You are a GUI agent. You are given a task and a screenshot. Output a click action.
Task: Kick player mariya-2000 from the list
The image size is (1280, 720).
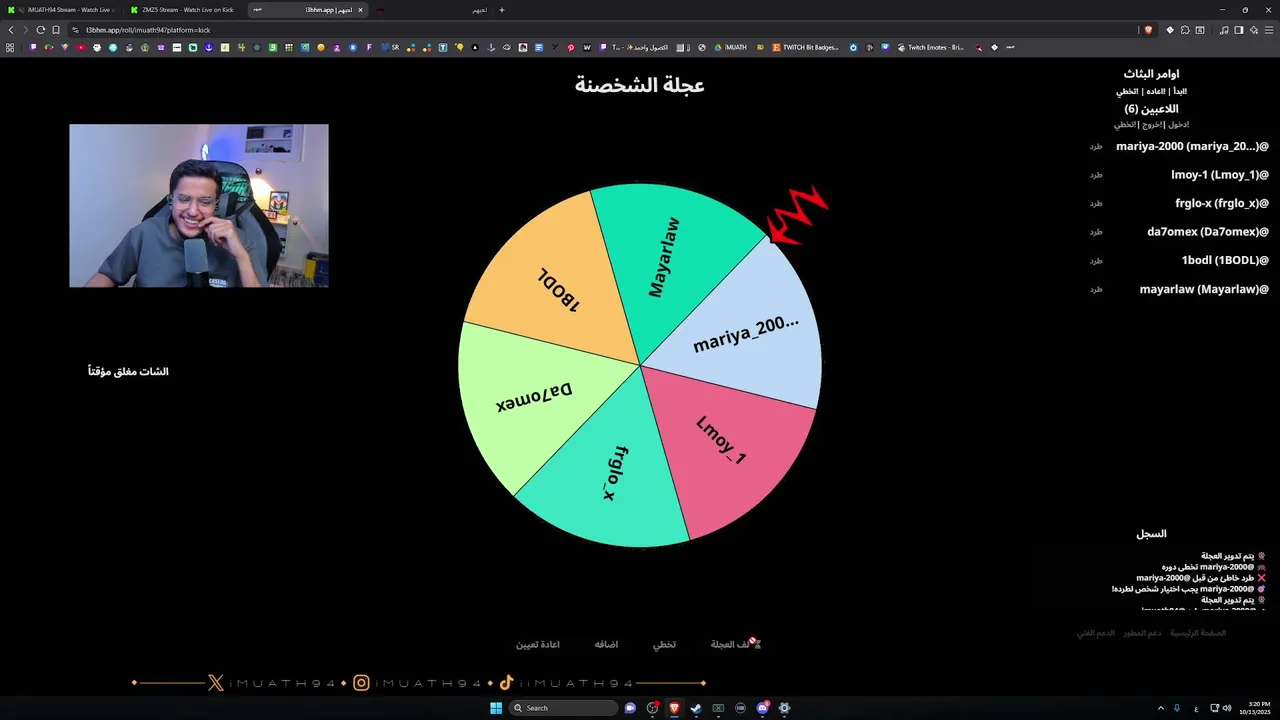point(1096,146)
